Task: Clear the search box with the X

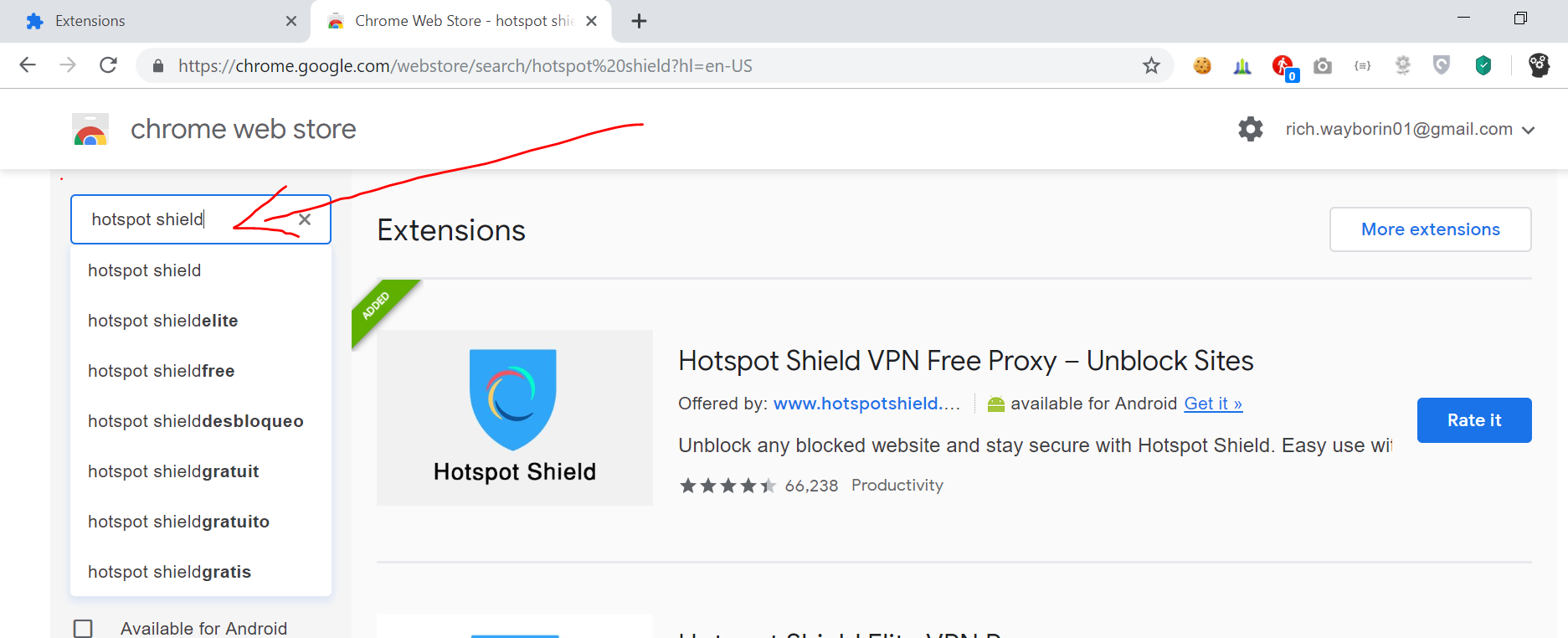Action: click(305, 219)
